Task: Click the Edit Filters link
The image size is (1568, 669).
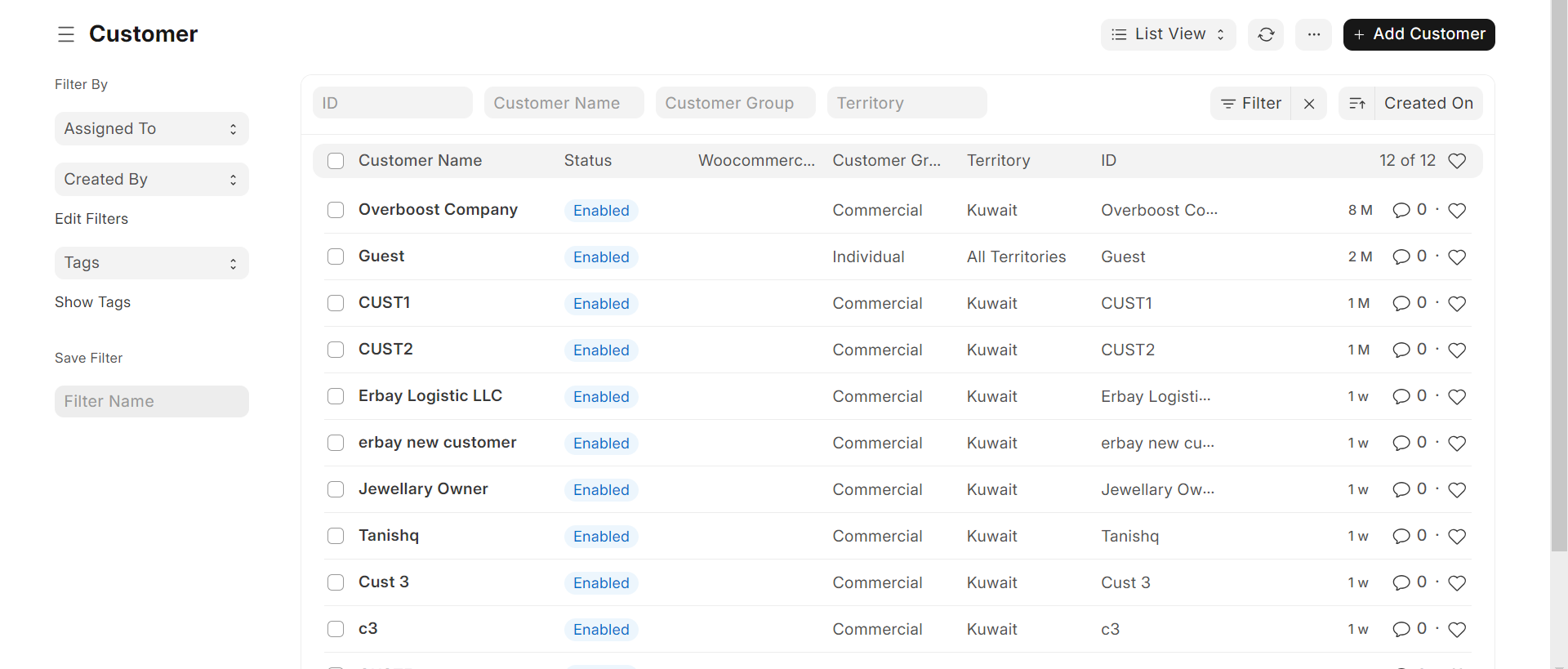Action: coord(91,219)
